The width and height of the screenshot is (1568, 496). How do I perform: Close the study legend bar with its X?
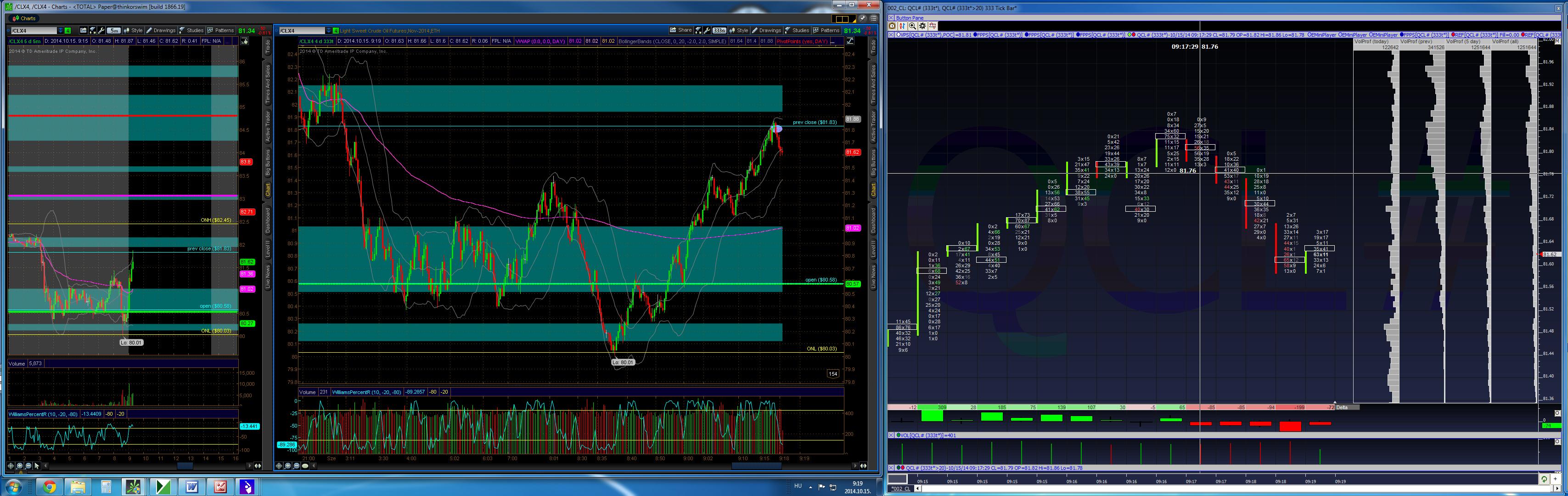891,35
